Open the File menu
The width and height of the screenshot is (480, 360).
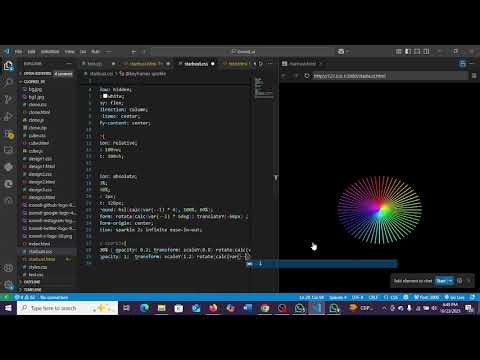[18, 52]
